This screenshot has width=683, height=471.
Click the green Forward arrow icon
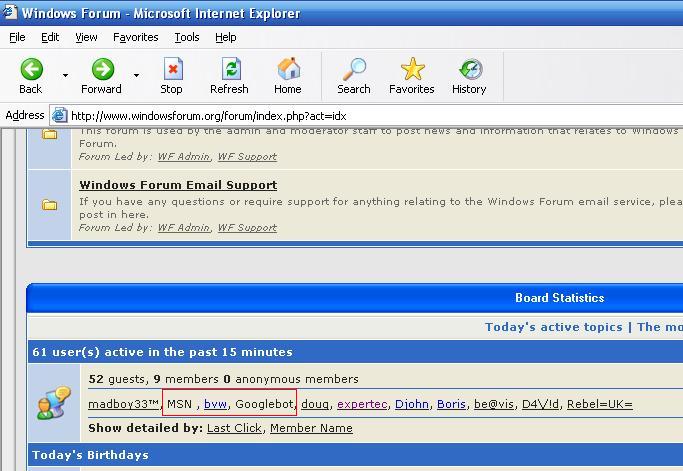pyautogui.click(x=103, y=69)
